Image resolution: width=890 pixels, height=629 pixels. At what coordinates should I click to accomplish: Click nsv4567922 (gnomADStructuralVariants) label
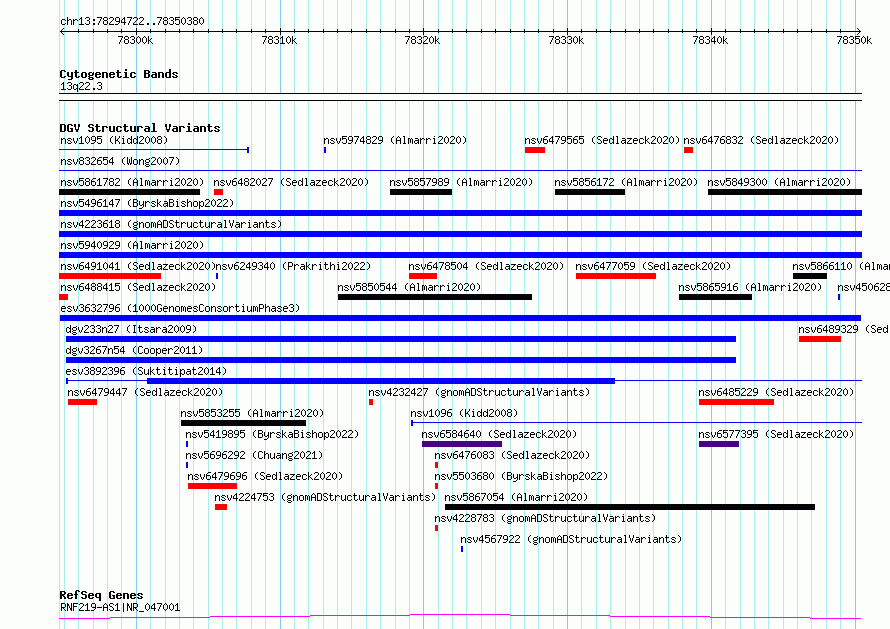(571, 539)
